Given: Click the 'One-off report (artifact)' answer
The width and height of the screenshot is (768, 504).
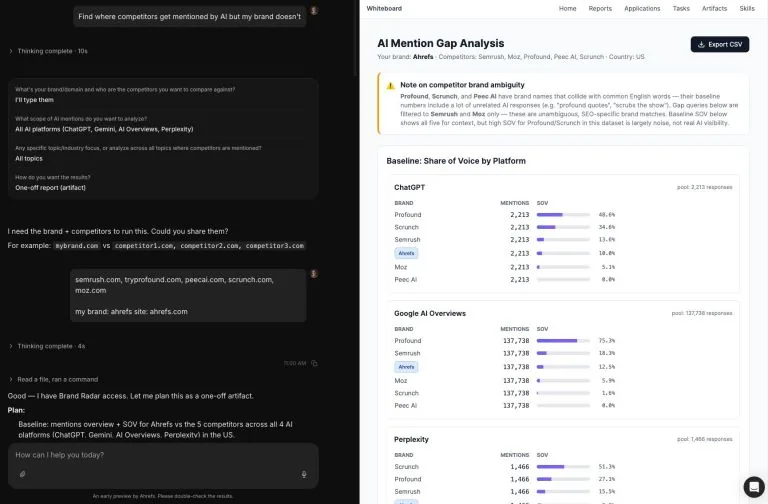Looking at the screenshot, I should [x=50, y=188].
